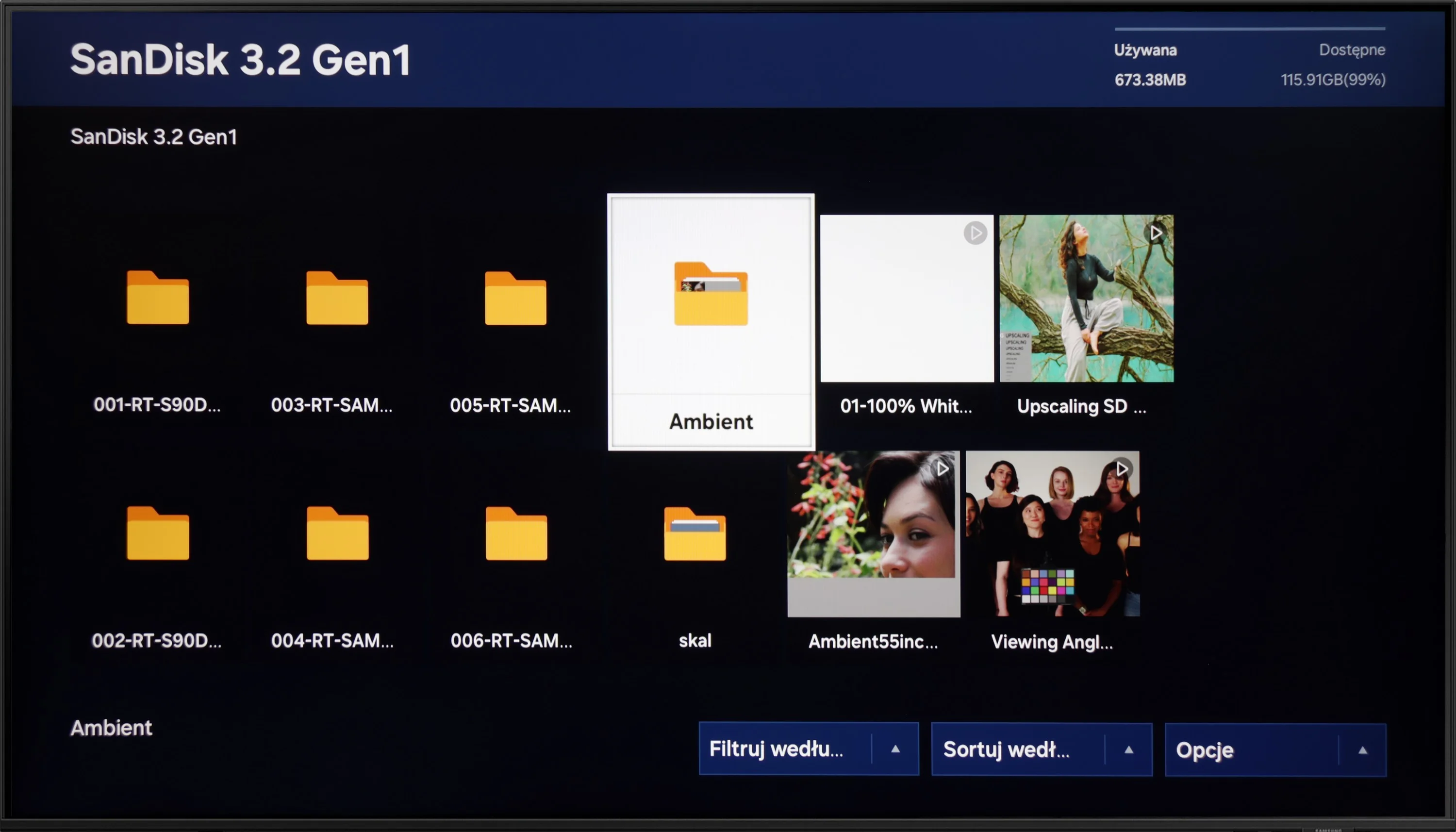Click the '004-RT-SAM...' folder label
Viewport: 1456px width, 832px height.
[332, 641]
